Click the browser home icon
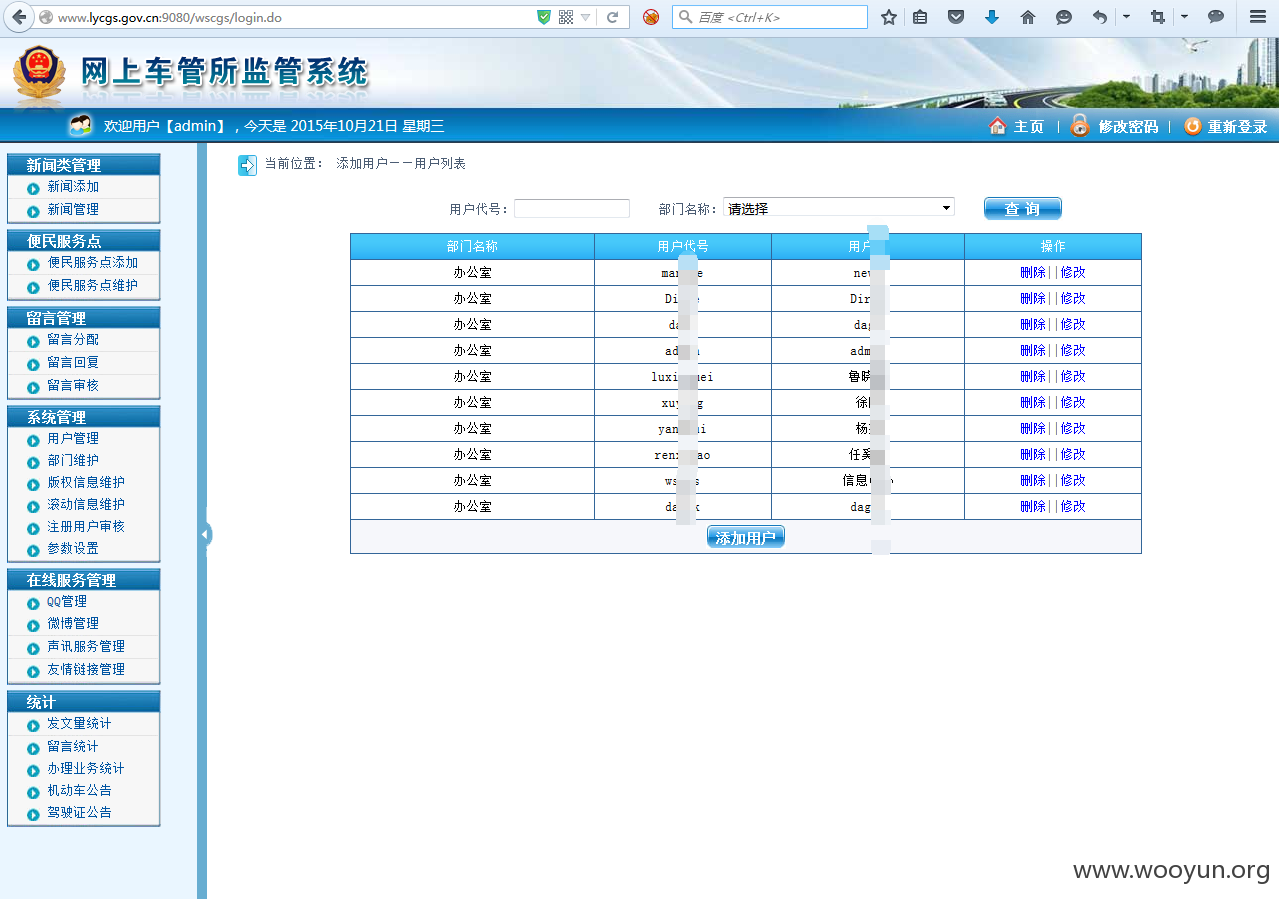Image resolution: width=1279 pixels, height=899 pixels. coord(1028,17)
